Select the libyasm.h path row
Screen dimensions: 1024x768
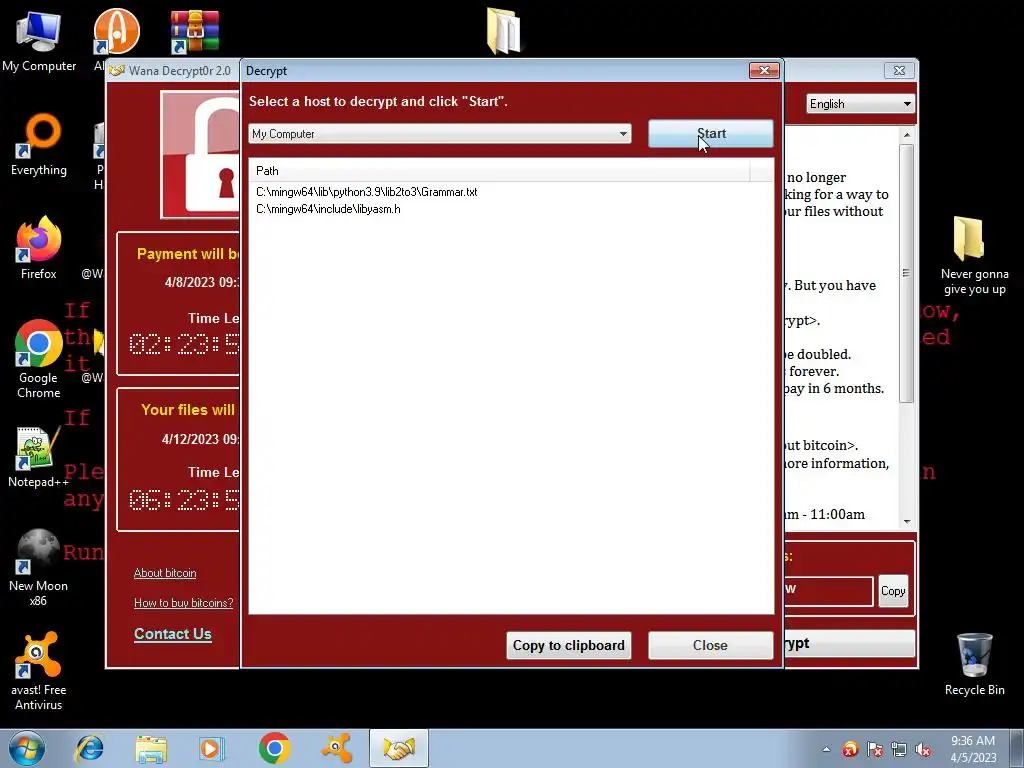tap(328, 209)
